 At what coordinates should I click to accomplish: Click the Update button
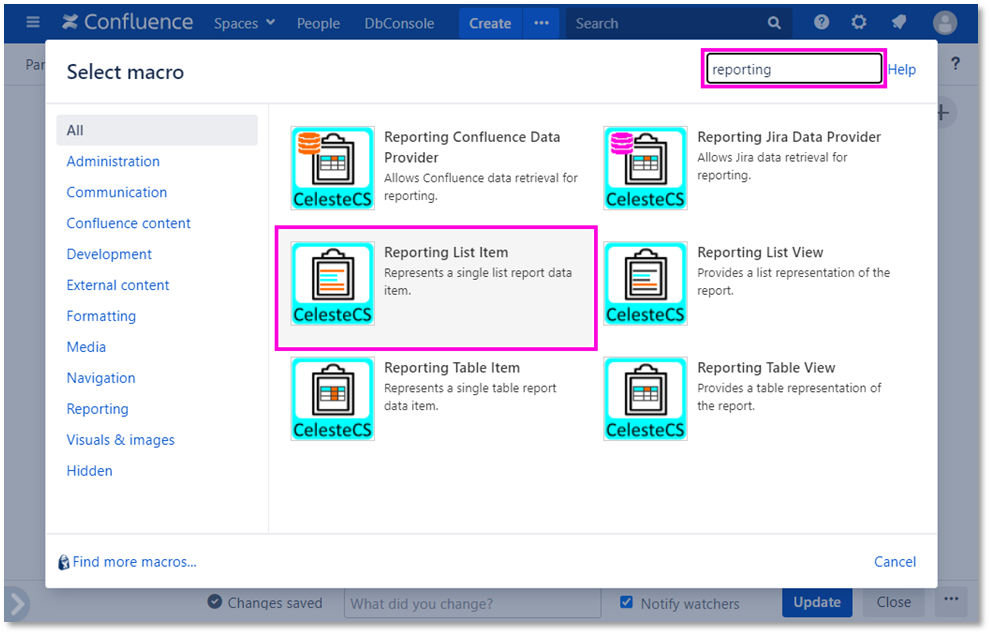coord(817,602)
